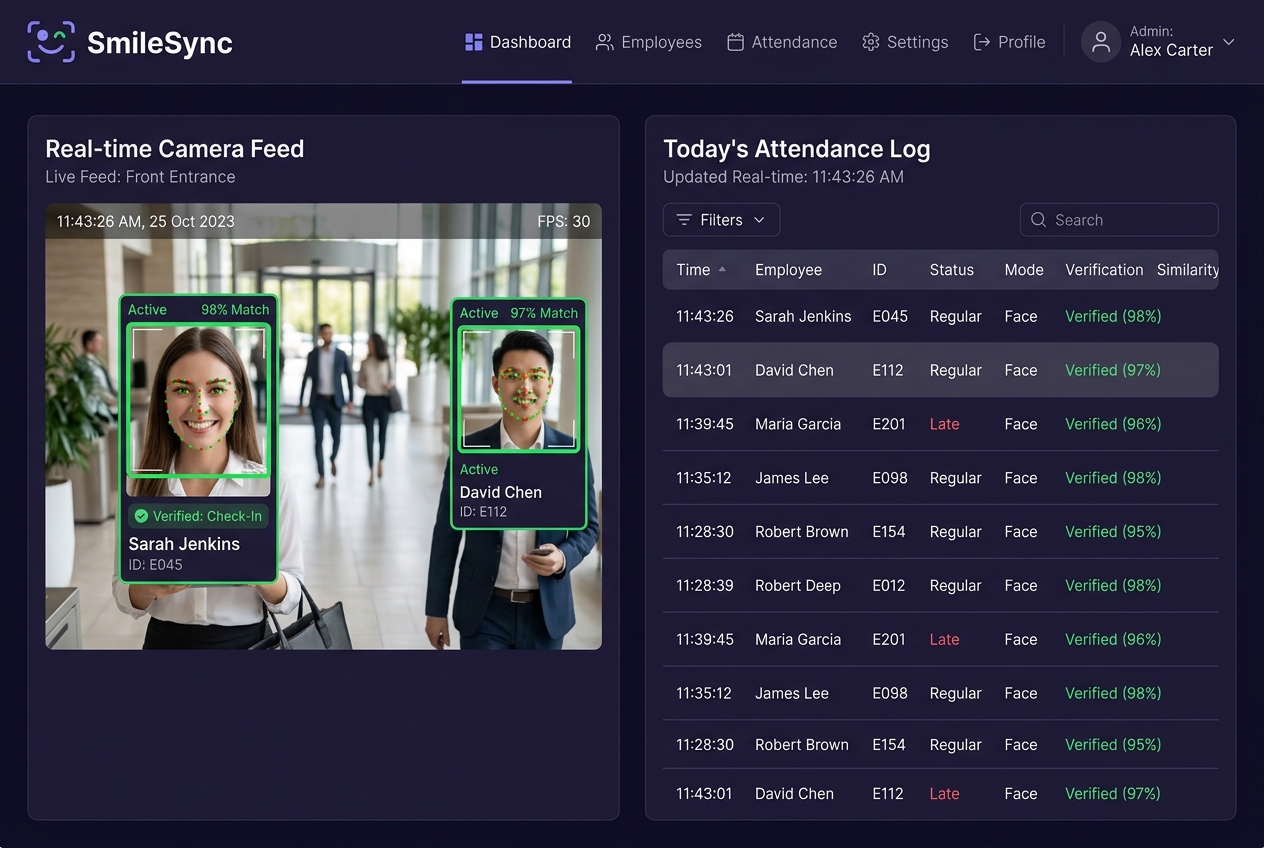Click the Search input field
This screenshot has height=848, width=1264.
pyautogui.click(x=1119, y=220)
